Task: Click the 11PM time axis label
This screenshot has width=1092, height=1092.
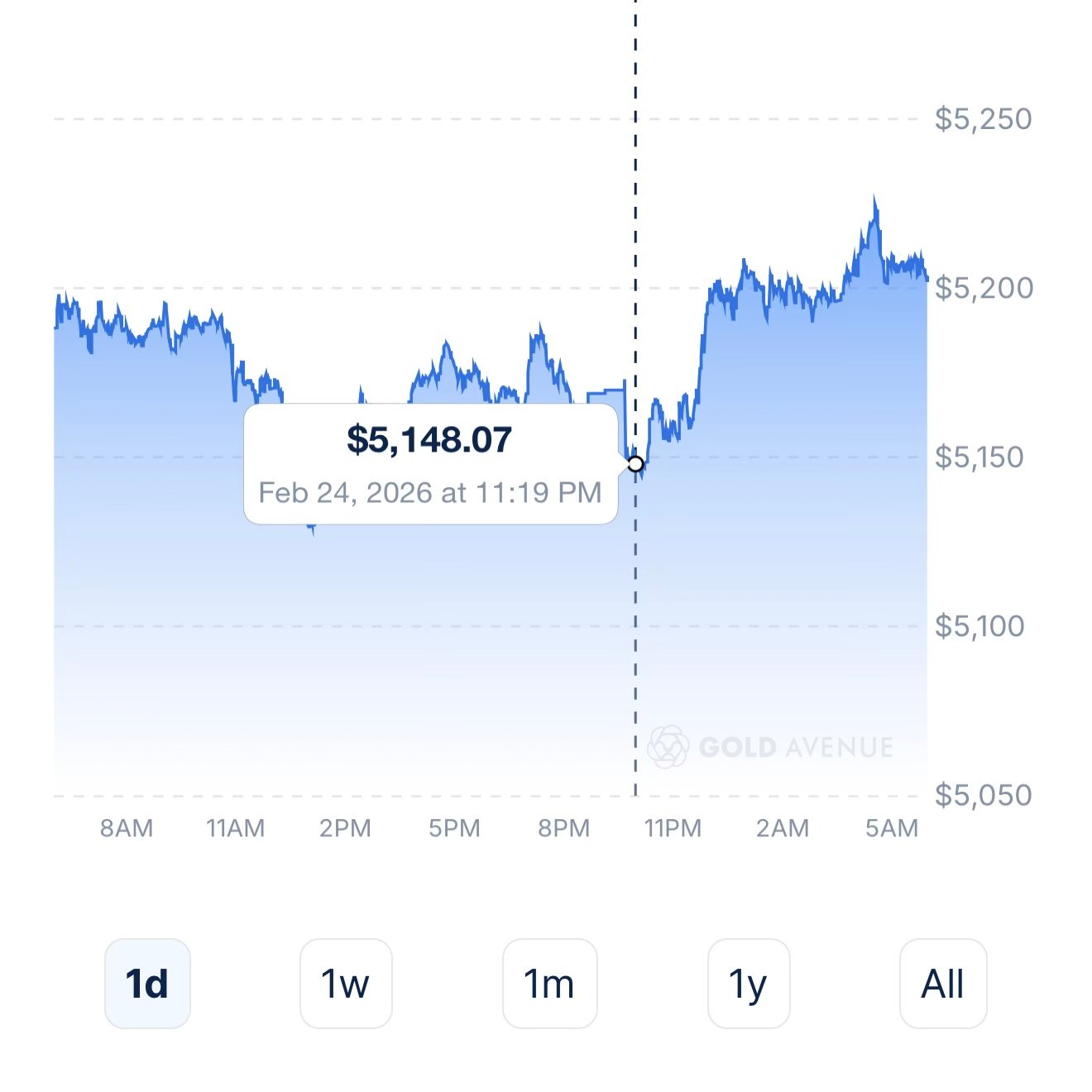Action: [673, 828]
